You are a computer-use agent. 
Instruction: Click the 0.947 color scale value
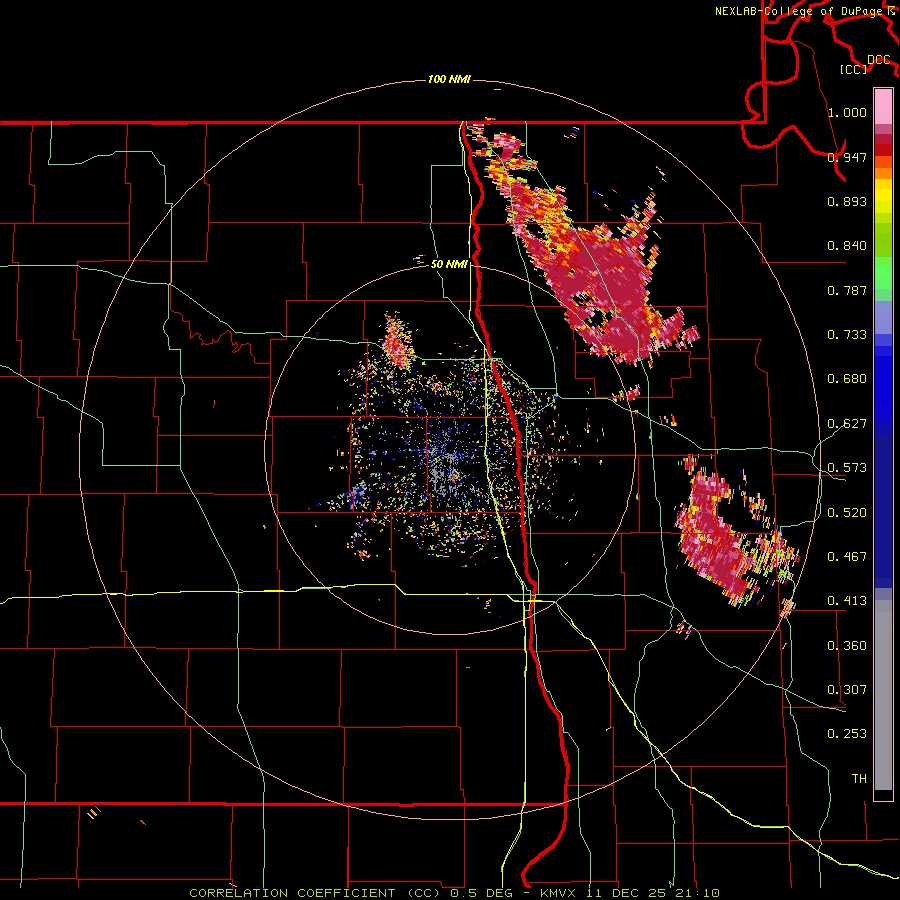847,157
